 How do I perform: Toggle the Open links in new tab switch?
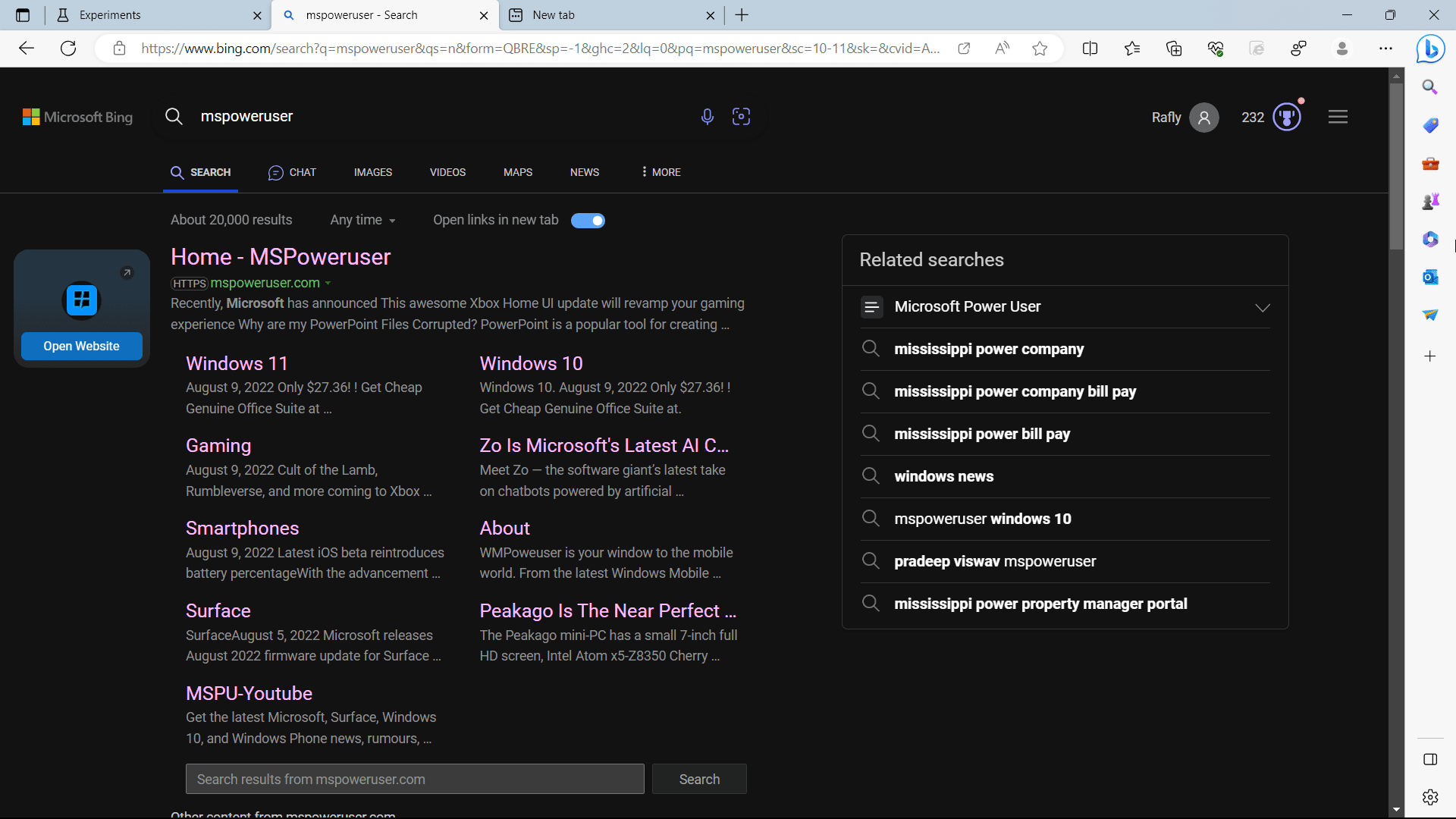click(588, 220)
